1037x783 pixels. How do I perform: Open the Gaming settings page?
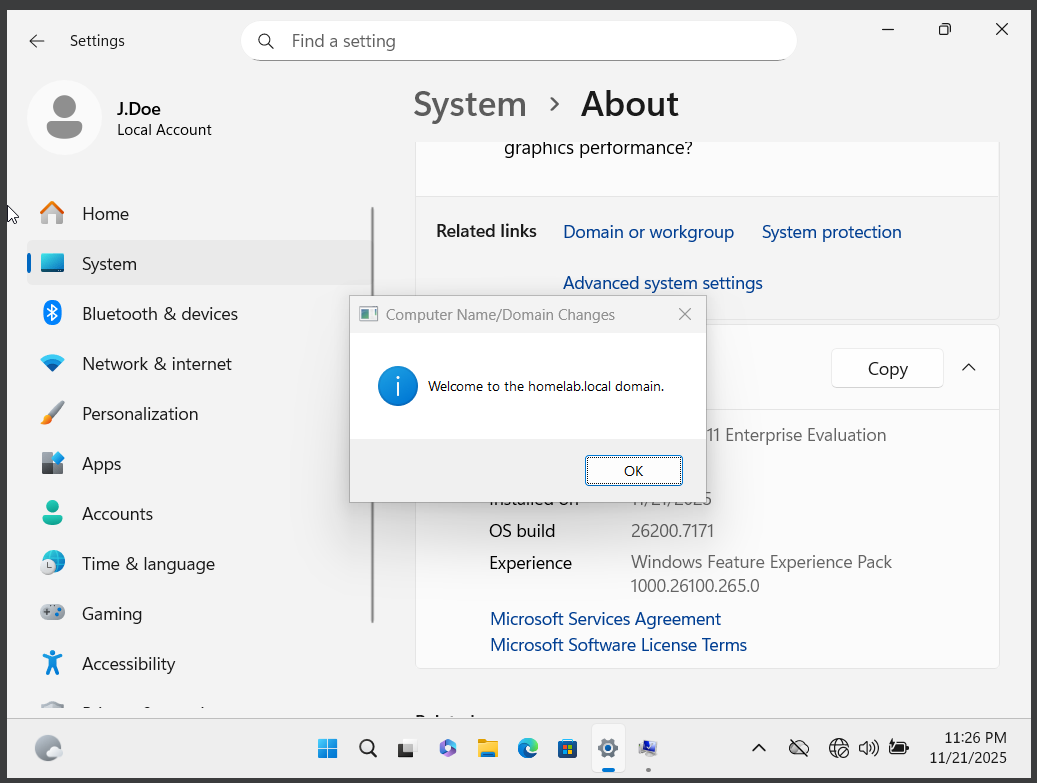point(112,614)
